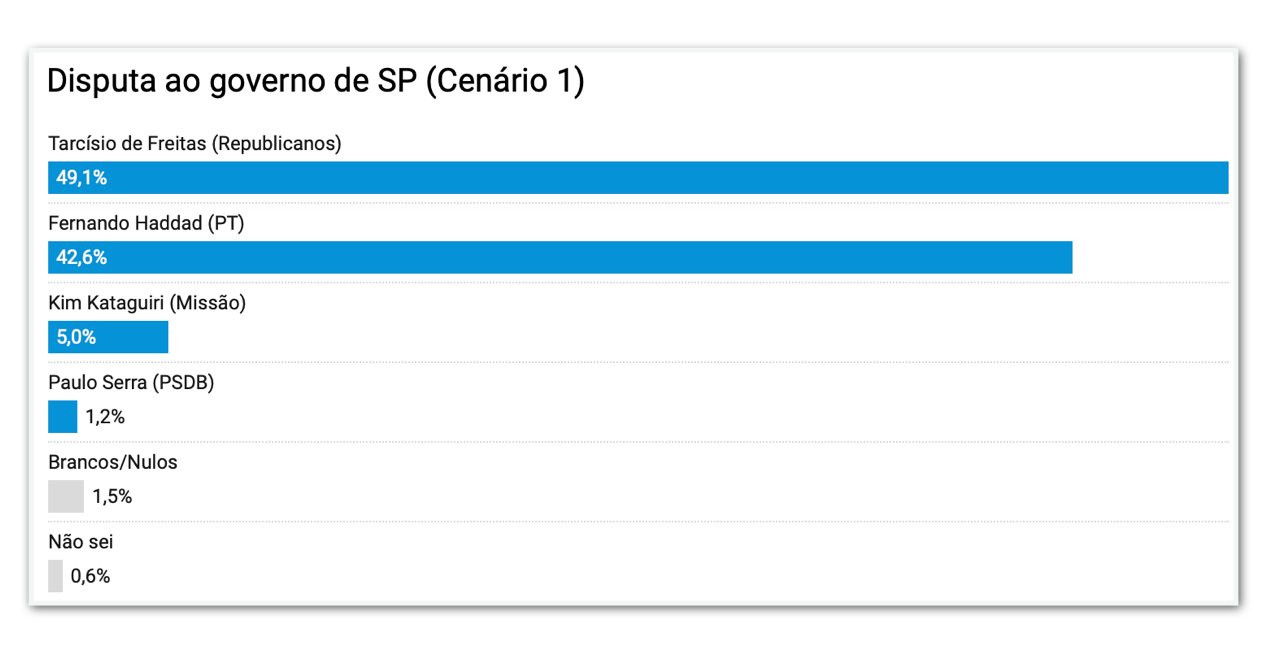Select the Não sei label
Viewport: 1286px width, 658px height.
click(79, 542)
